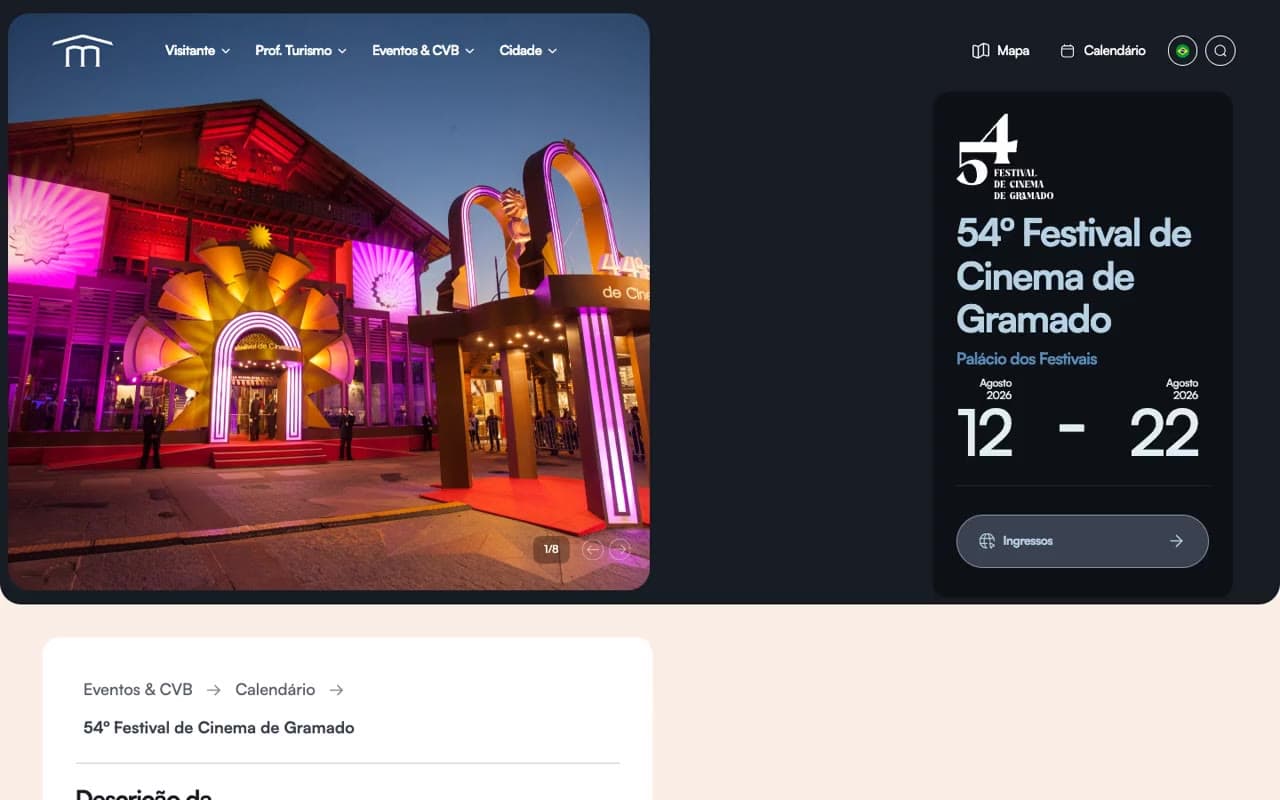The width and height of the screenshot is (1280, 800).
Task: Click the 1/8 slide counter
Action: click(x=551, y=549)
